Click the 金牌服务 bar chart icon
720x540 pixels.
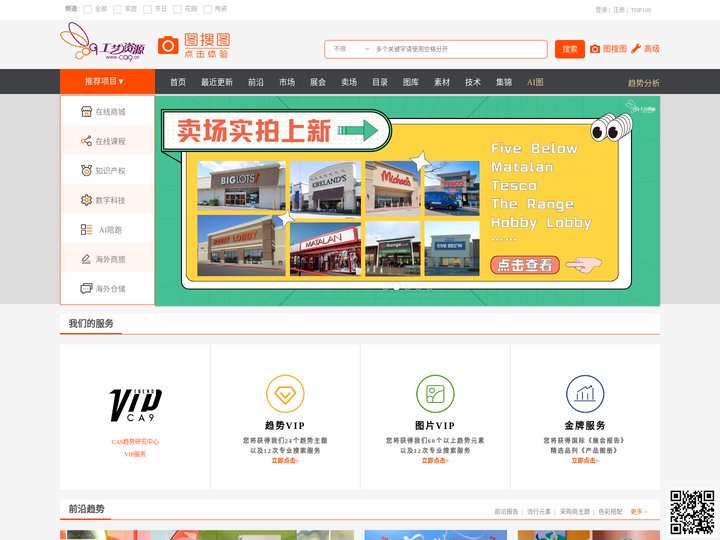pos(585,394)
